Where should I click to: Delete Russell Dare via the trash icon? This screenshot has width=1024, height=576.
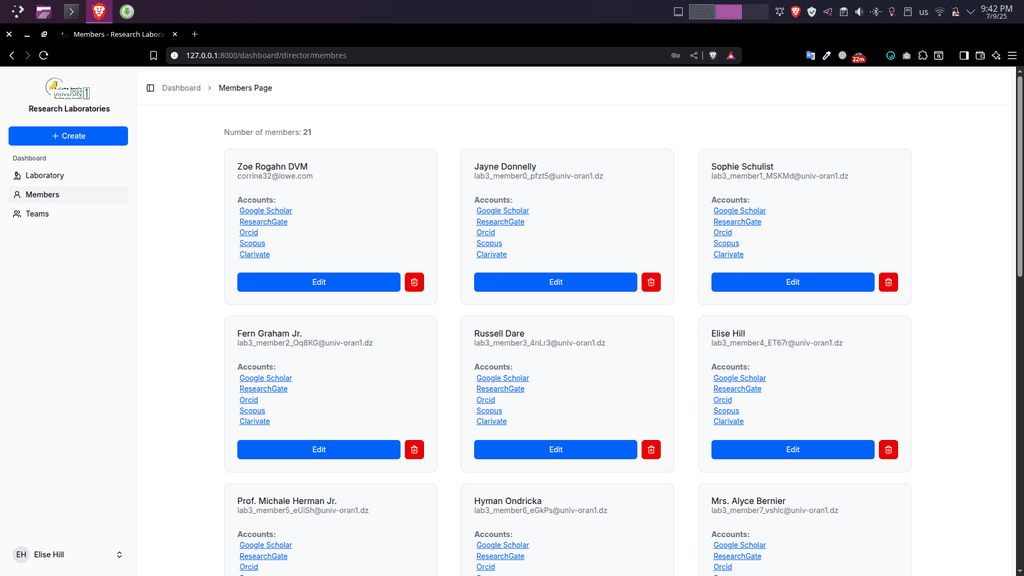coord(651,450)
